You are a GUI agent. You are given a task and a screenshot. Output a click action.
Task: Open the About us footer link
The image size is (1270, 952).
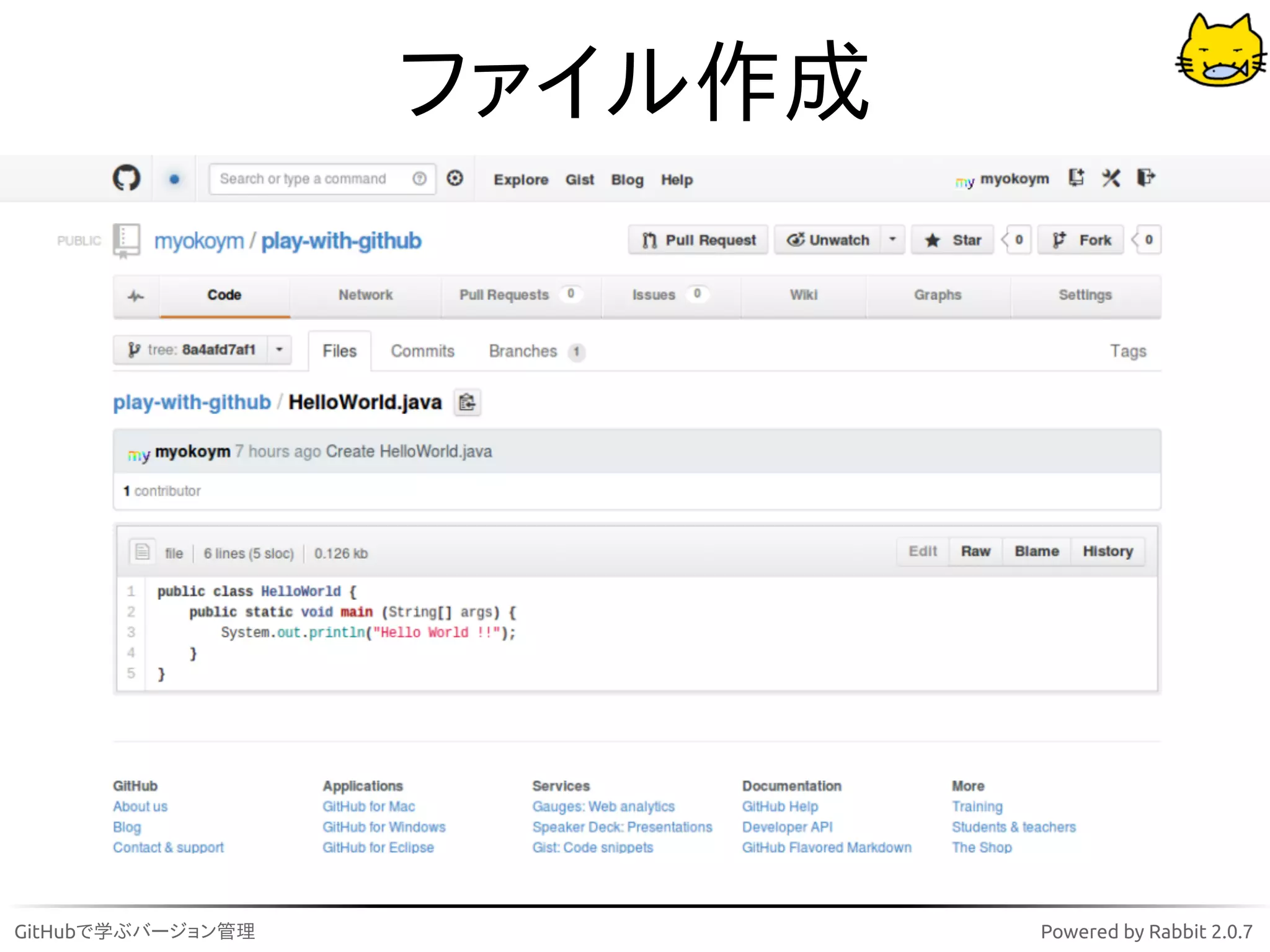click(x=140, y=806)
